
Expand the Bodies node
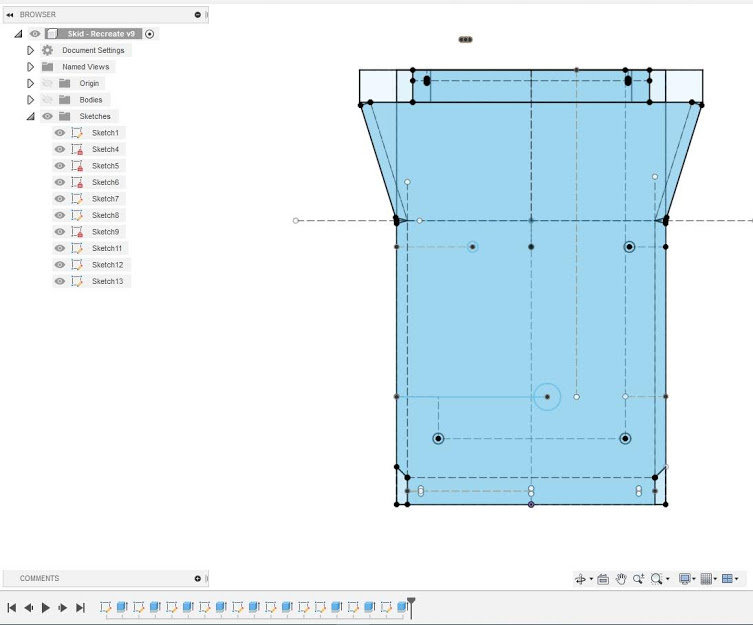pyautogui.click(x=30, y=99)
